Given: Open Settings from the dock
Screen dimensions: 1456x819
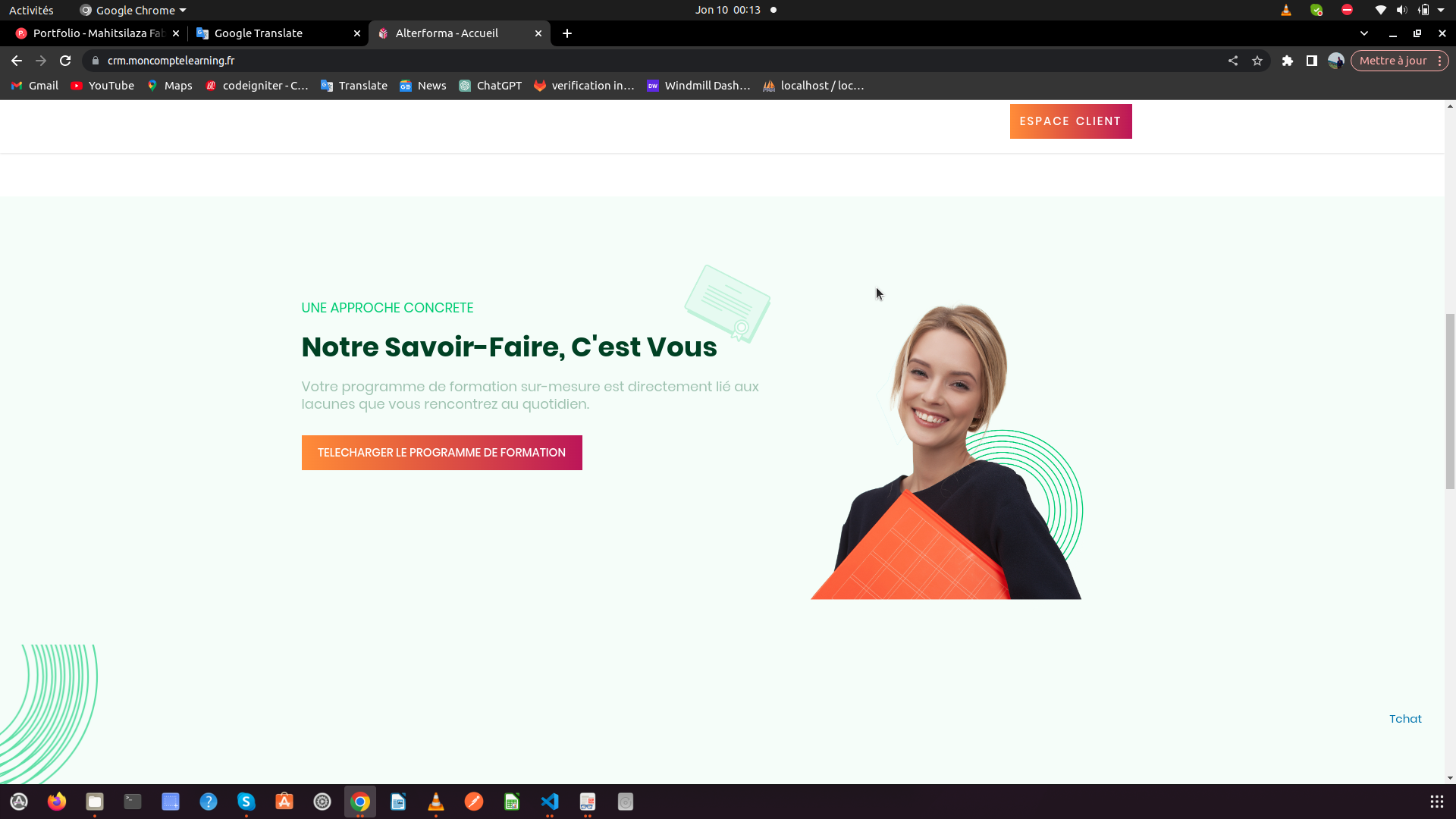Looking at the screenshot, I should tap(322, 802).
